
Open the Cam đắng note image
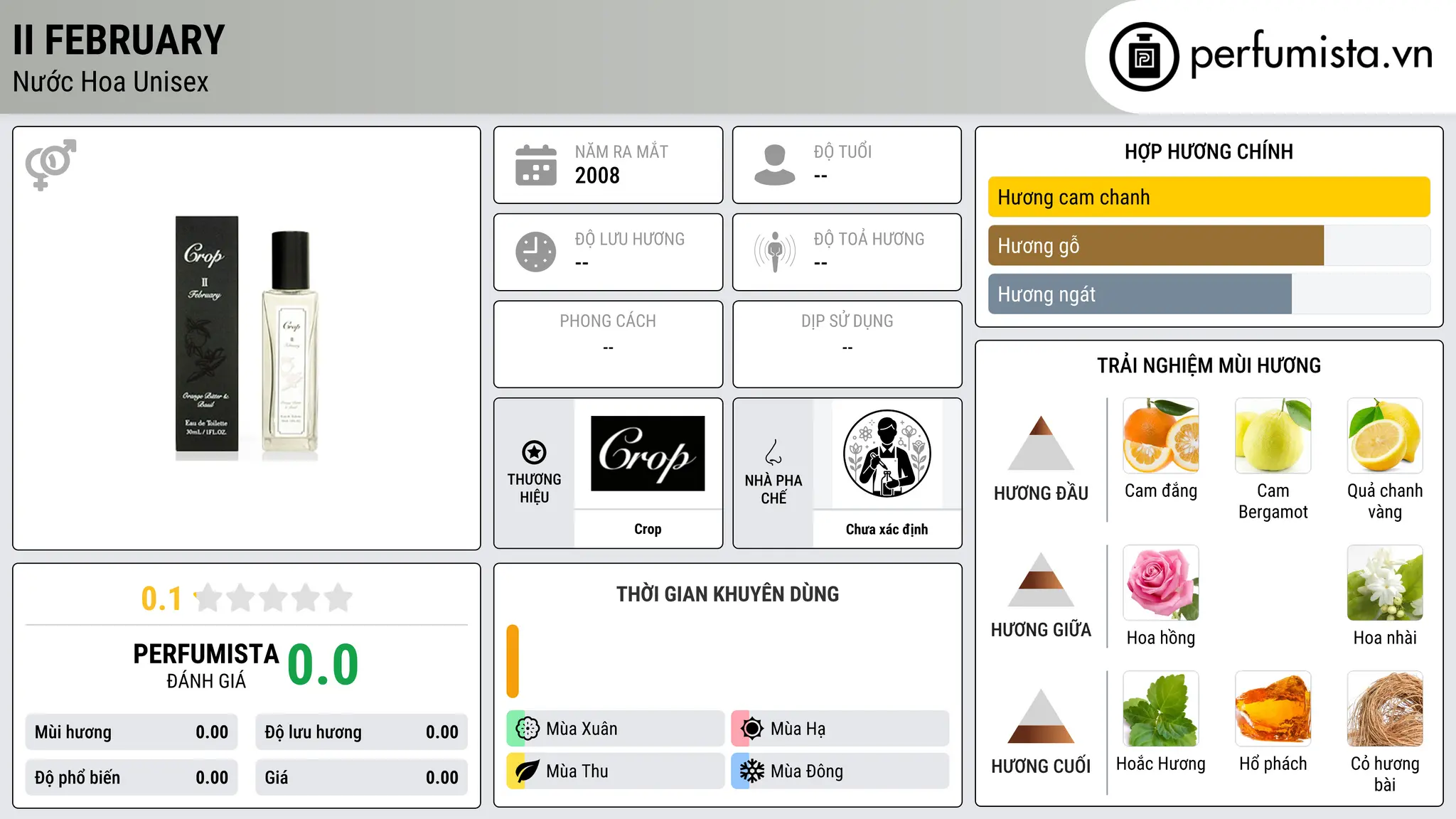[1161, 436]
